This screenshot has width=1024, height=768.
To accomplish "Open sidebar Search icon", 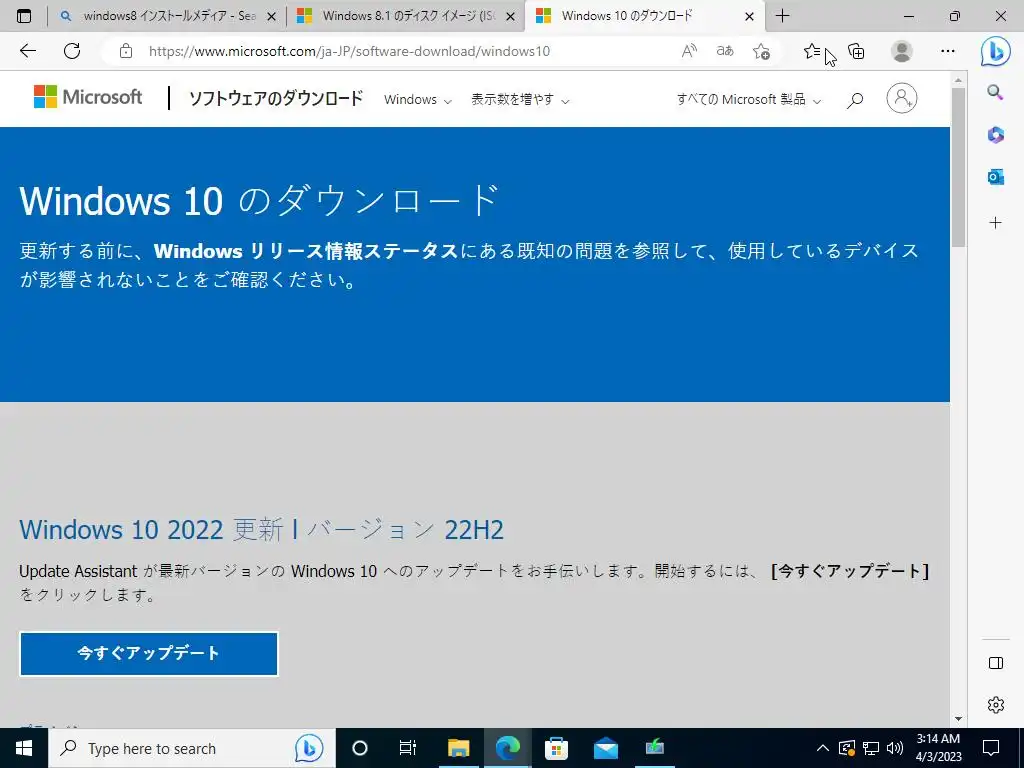I will tap(995, 92).
